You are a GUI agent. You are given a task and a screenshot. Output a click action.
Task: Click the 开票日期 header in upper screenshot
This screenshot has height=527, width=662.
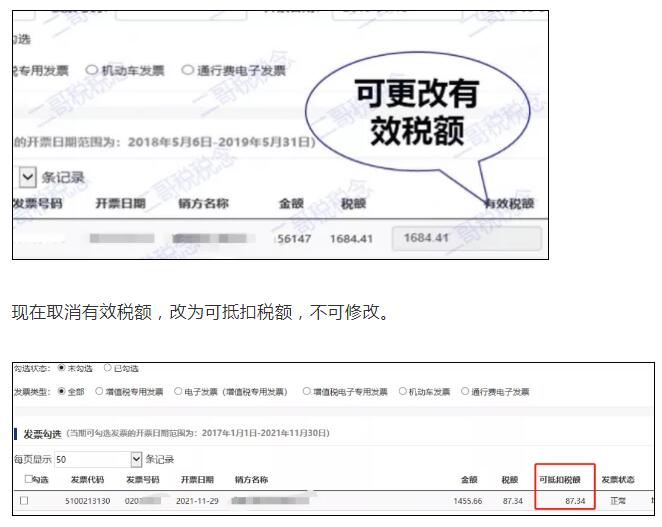click(121, 204)
